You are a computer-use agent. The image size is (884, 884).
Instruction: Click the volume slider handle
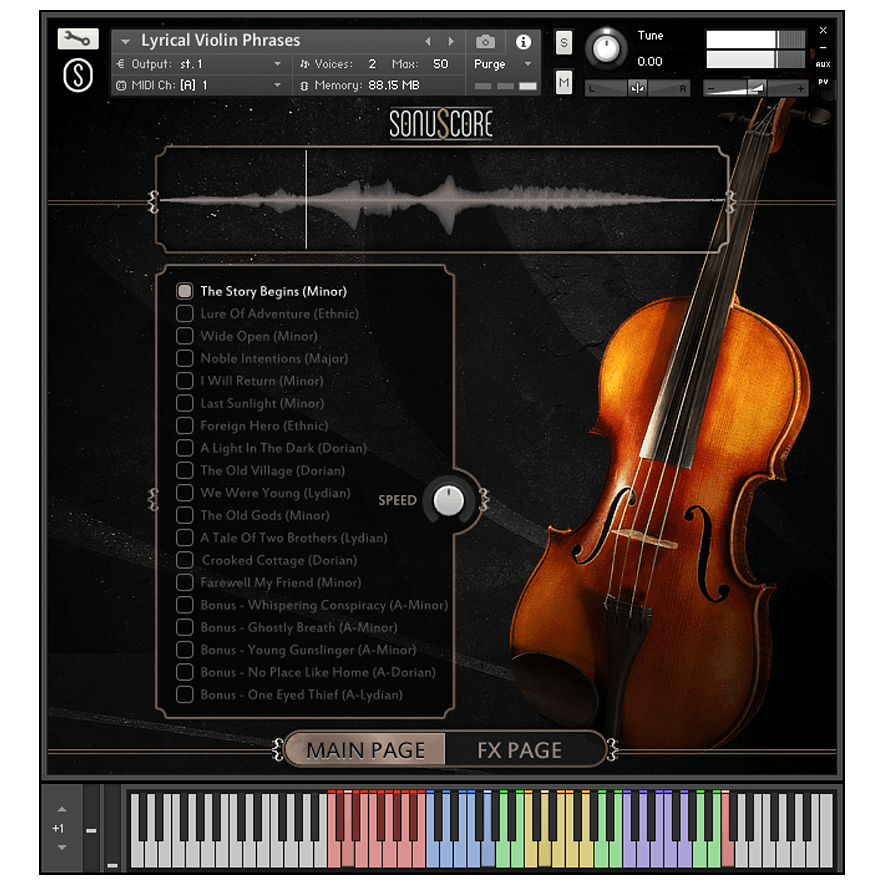coord(757,88)
